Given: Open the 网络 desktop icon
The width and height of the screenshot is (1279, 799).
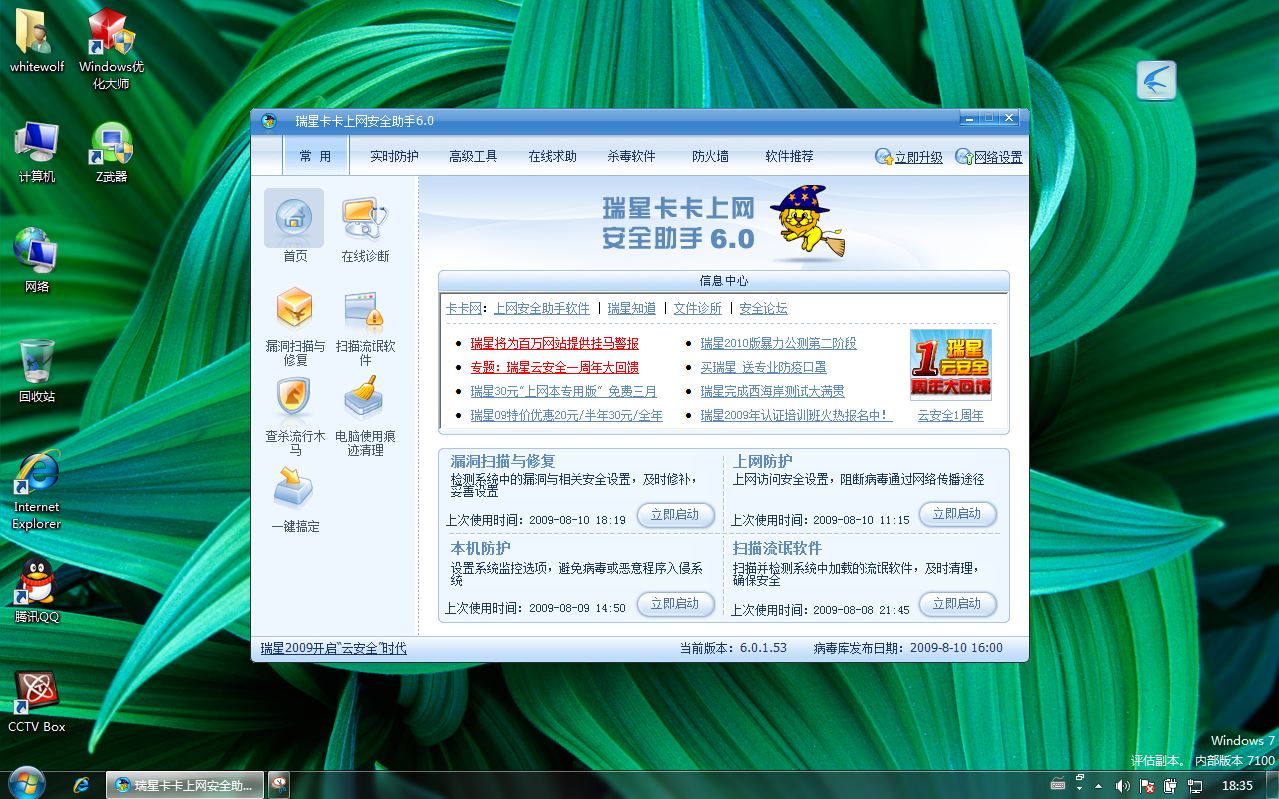Looking at the screenshot, I should pyautogui.click(x=36, y=251).
